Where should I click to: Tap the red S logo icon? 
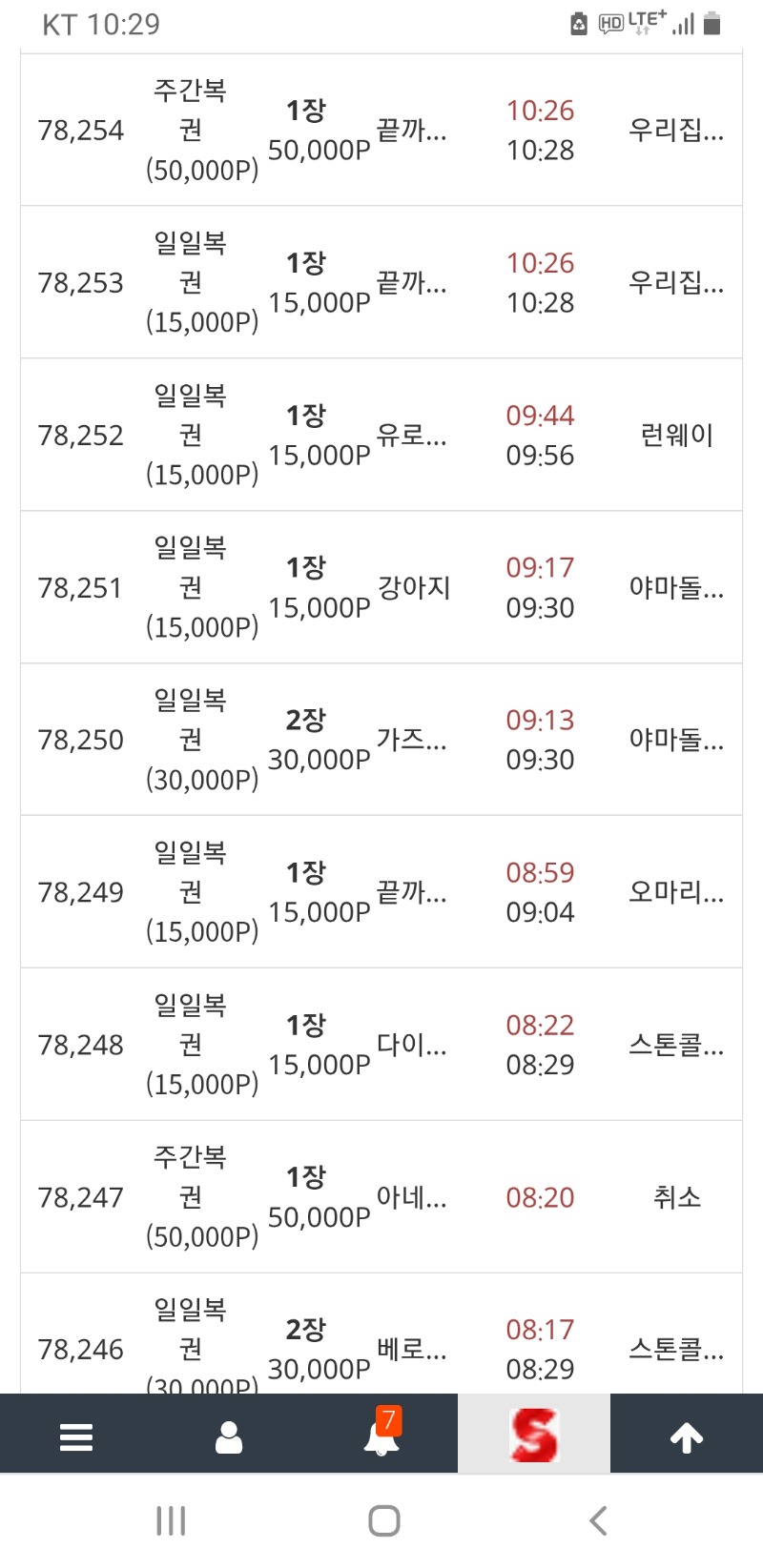(534, 1435)
